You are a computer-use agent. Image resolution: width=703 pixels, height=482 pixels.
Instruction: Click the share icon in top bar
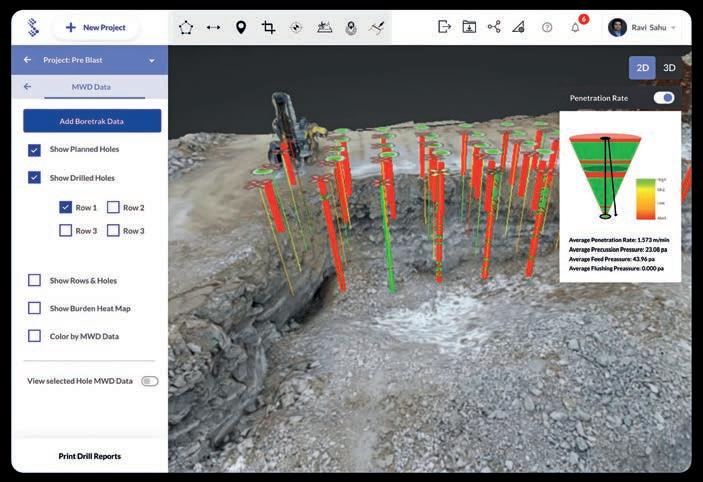point(494,27)
